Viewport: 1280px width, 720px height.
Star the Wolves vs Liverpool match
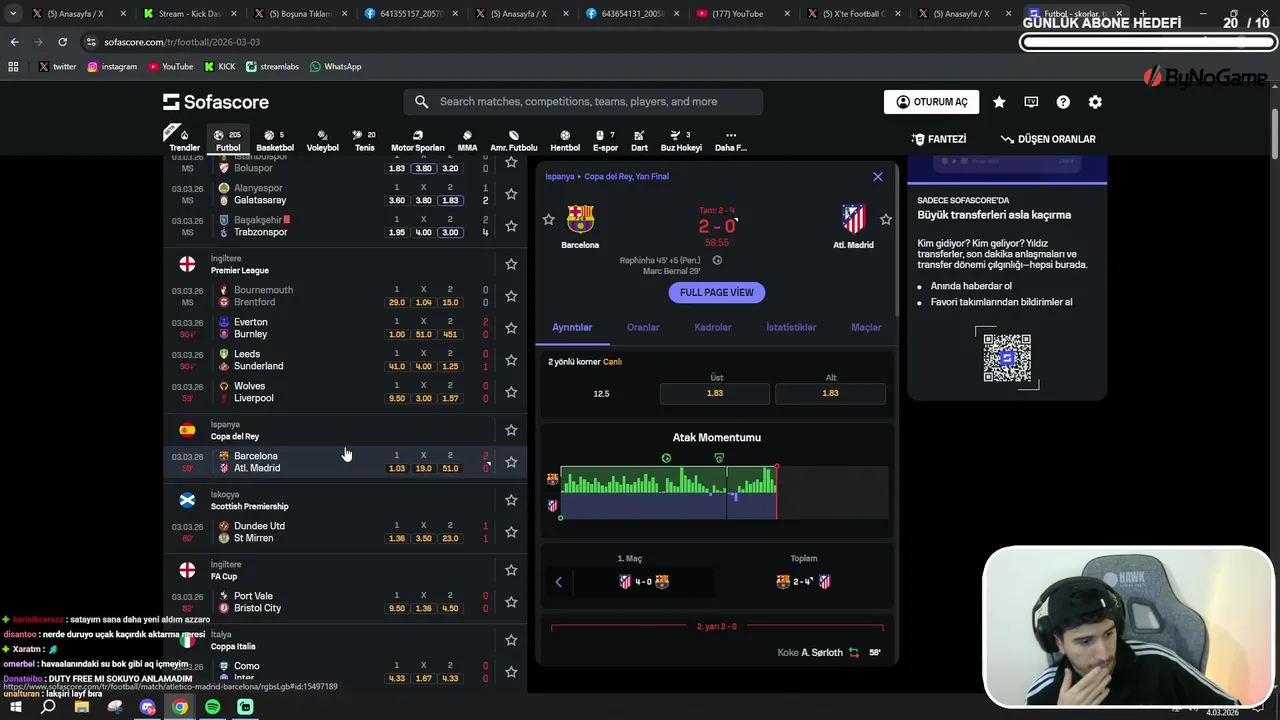[511, 392]
